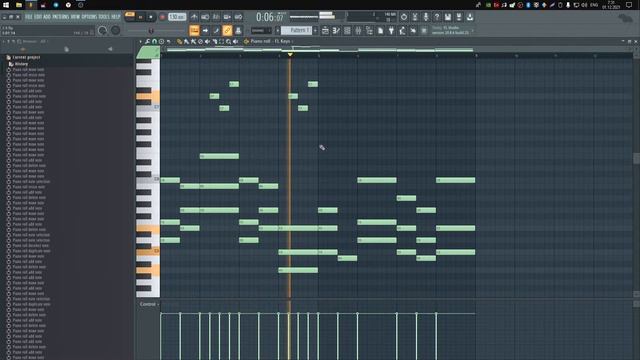Screen dimensions: 640x360
Task: Toggle piano roll magnet snap
Action: [x=154, y=42]
